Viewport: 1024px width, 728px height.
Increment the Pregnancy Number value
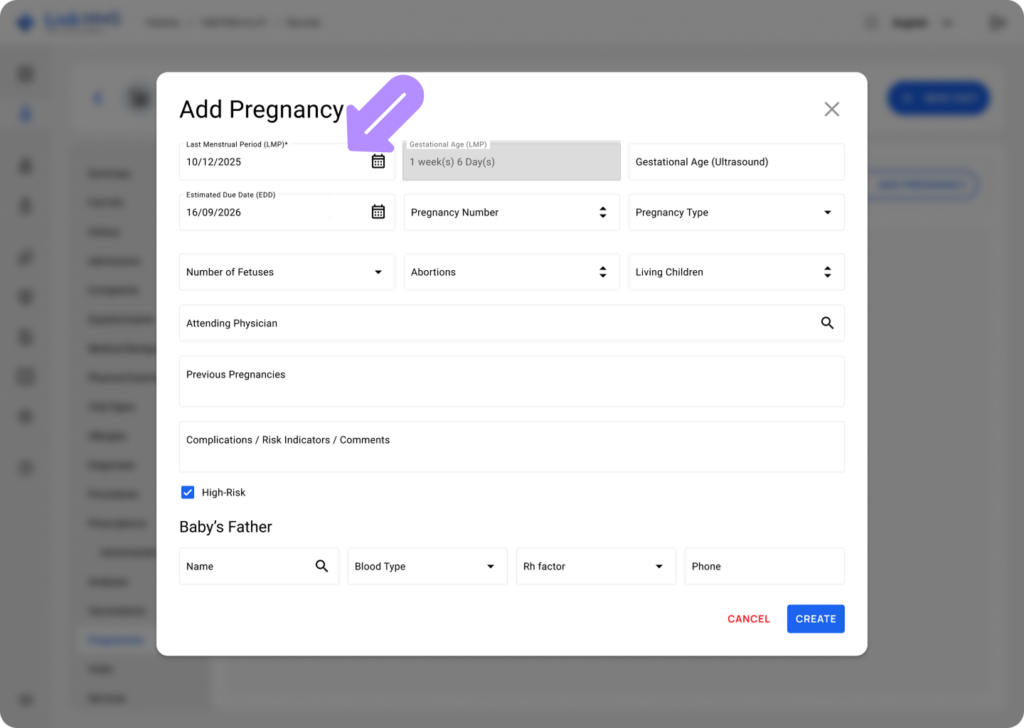coord(602,207)
